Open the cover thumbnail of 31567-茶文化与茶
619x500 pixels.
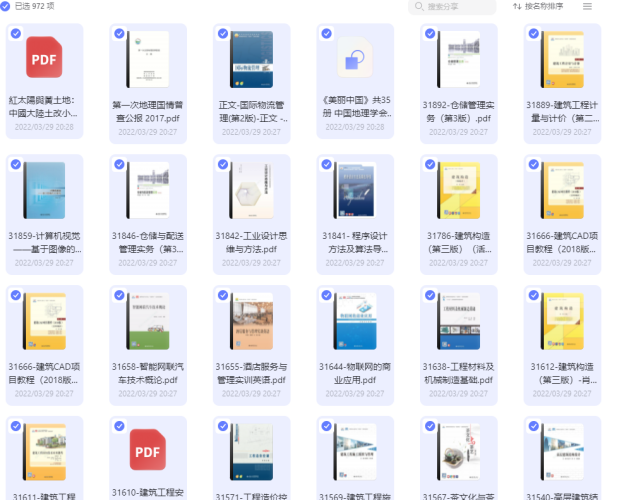tap(458, 452)
